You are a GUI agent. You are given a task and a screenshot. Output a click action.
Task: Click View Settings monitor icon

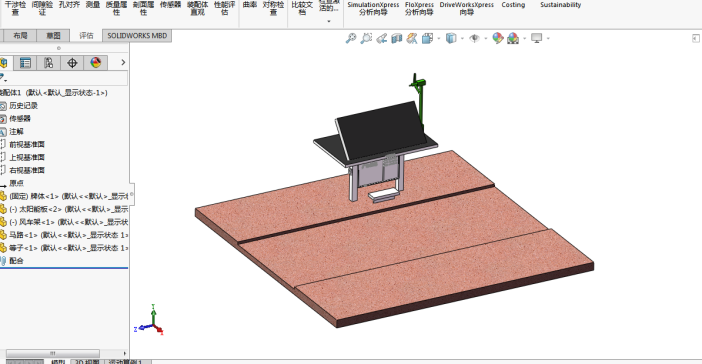(536, 39)
